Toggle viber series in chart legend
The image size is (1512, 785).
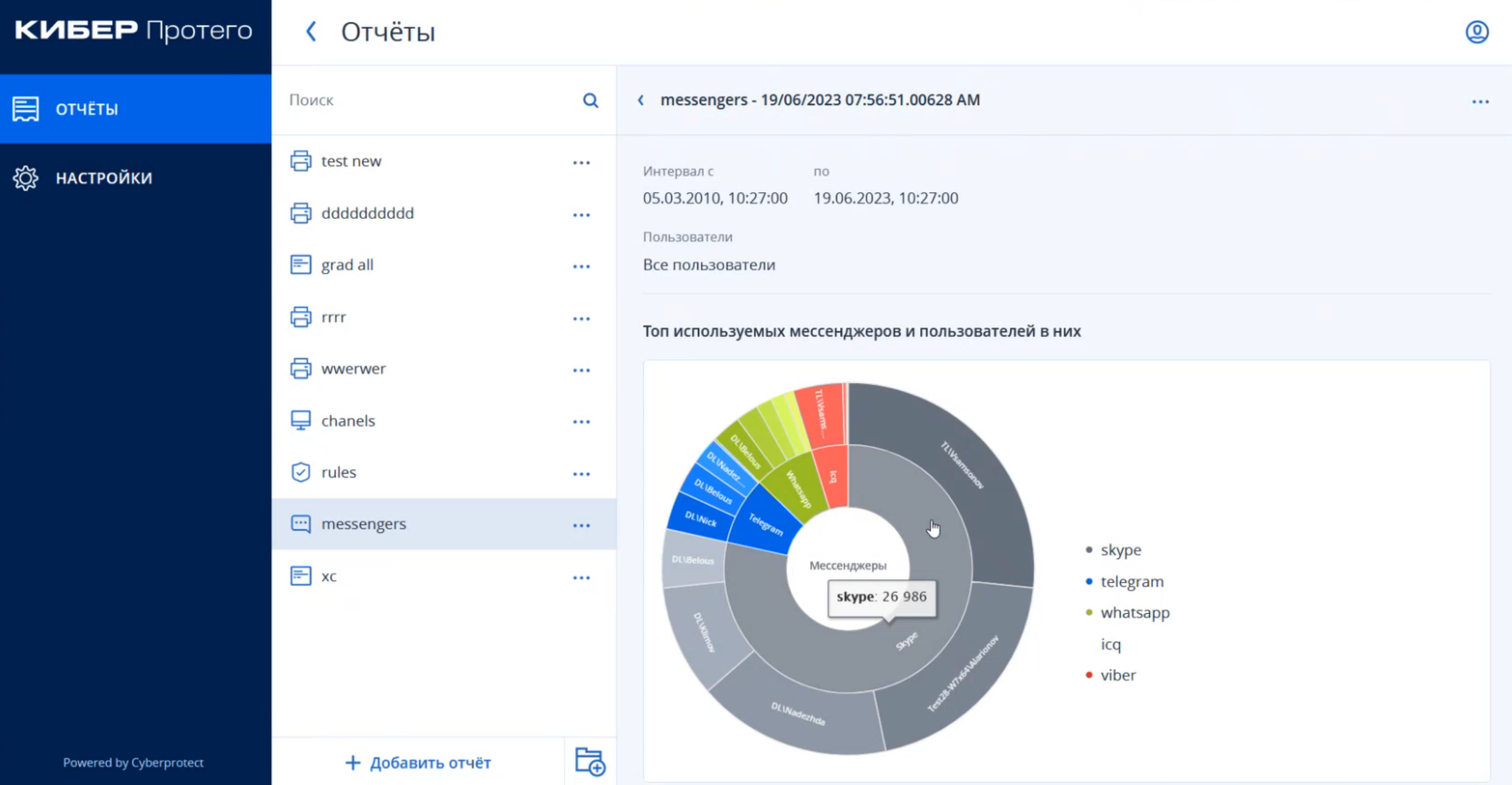[x=1118, y=675]
